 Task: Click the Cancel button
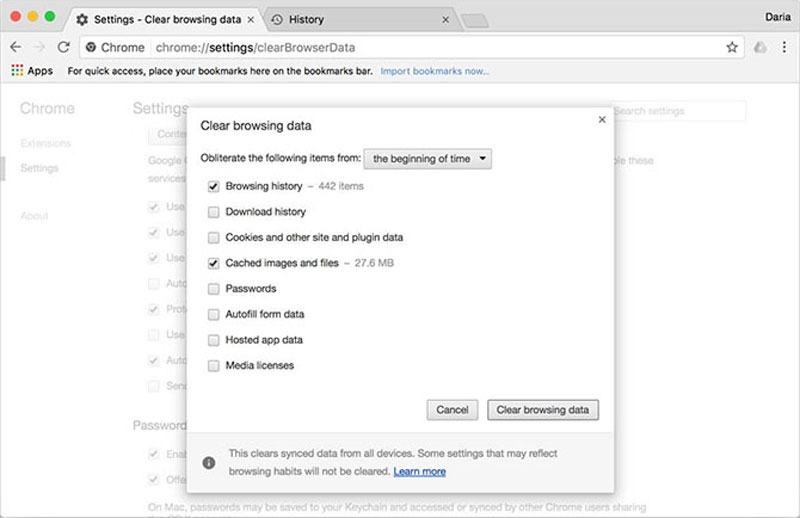click(x=452, y=409)
